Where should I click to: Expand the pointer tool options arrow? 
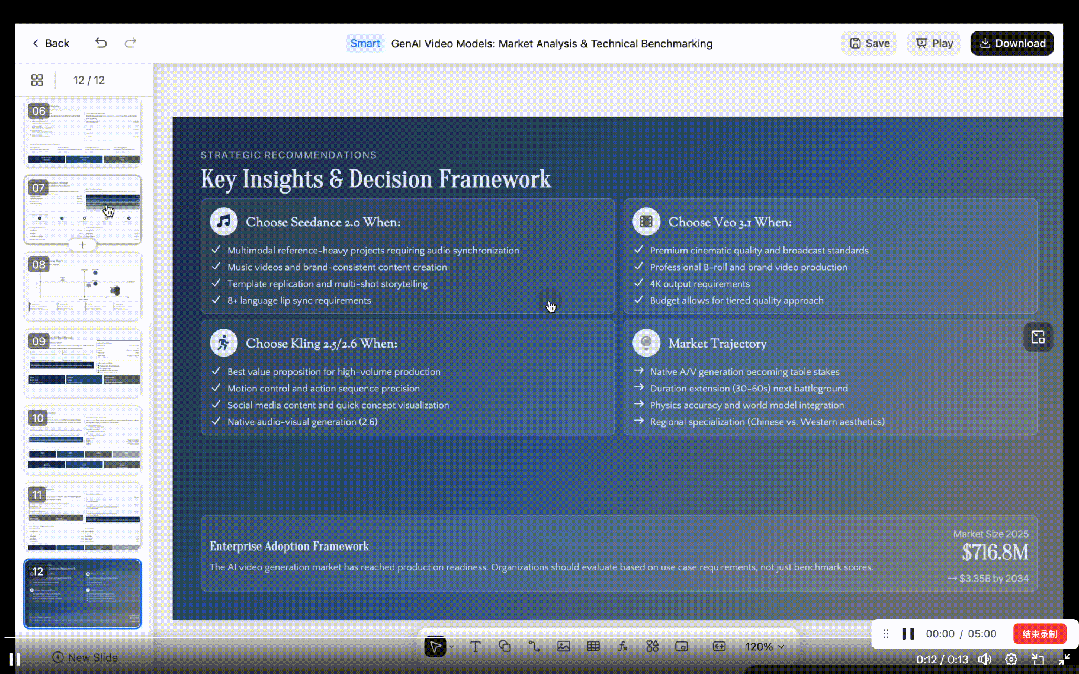451,647
